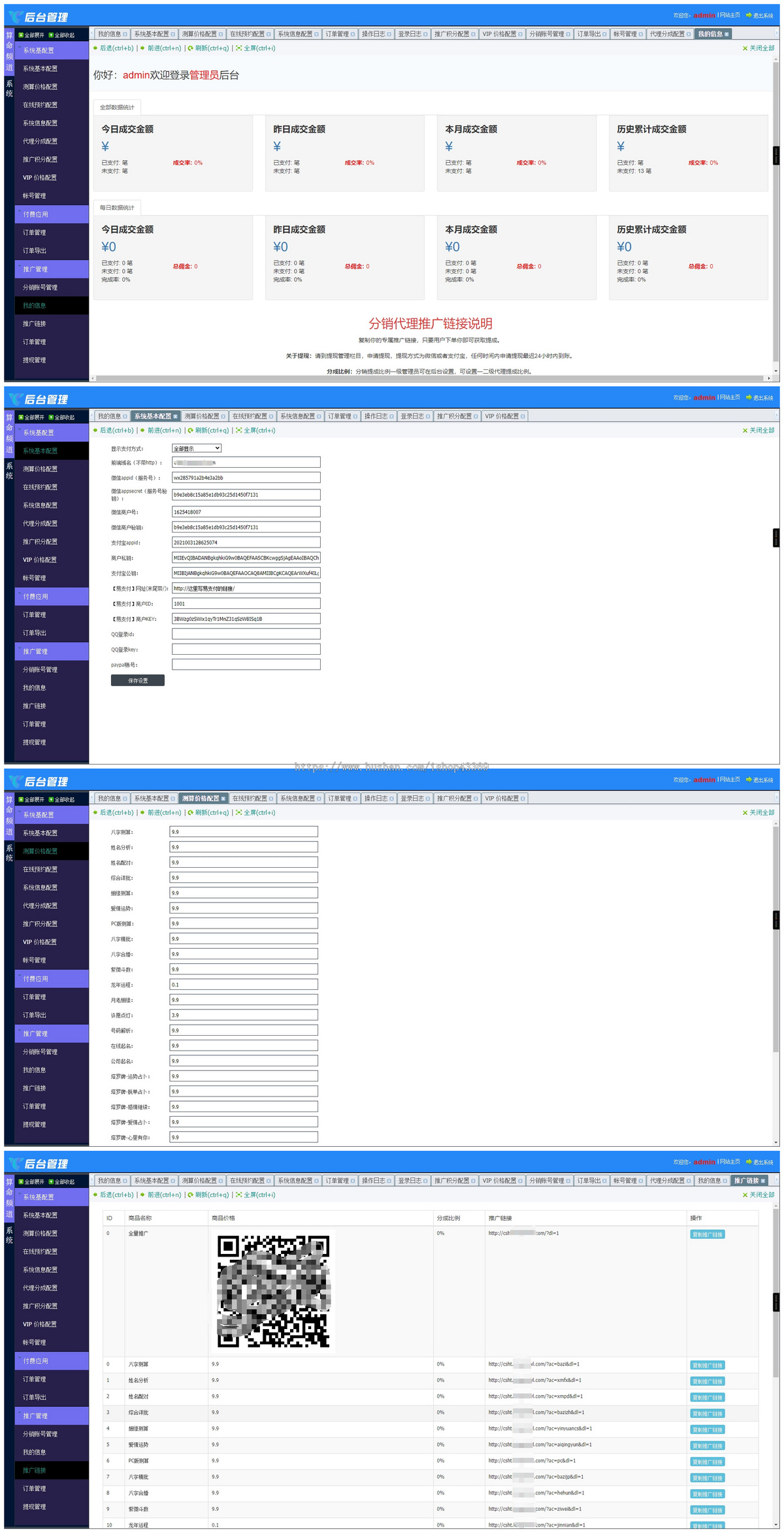Click 复制推广链接 button for 全量推广 row

[x=708, y=1234]
